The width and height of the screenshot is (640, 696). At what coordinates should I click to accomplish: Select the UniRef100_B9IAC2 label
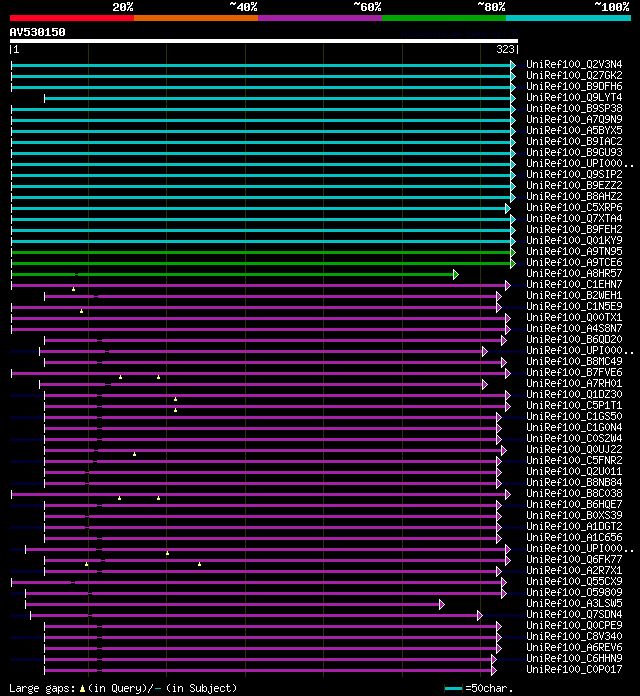[574, 142]
